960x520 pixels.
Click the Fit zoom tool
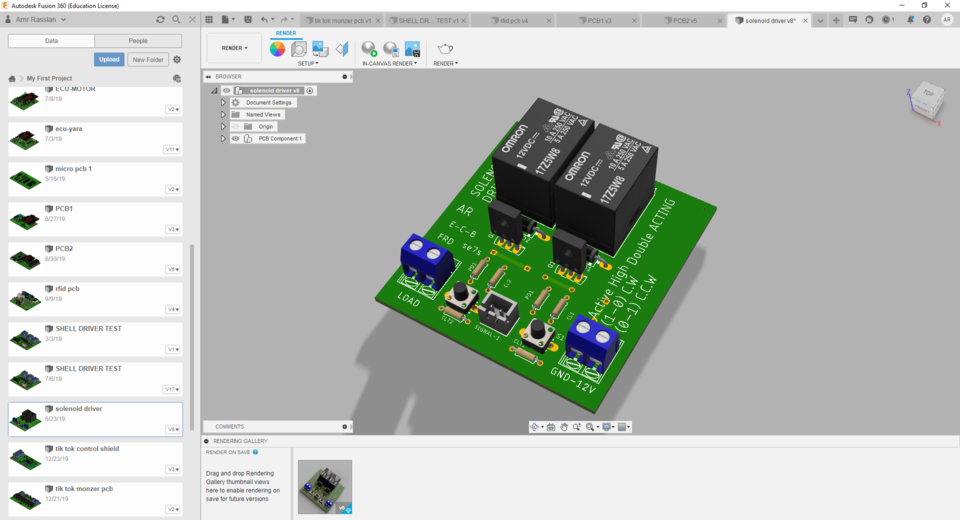(591, 427)
